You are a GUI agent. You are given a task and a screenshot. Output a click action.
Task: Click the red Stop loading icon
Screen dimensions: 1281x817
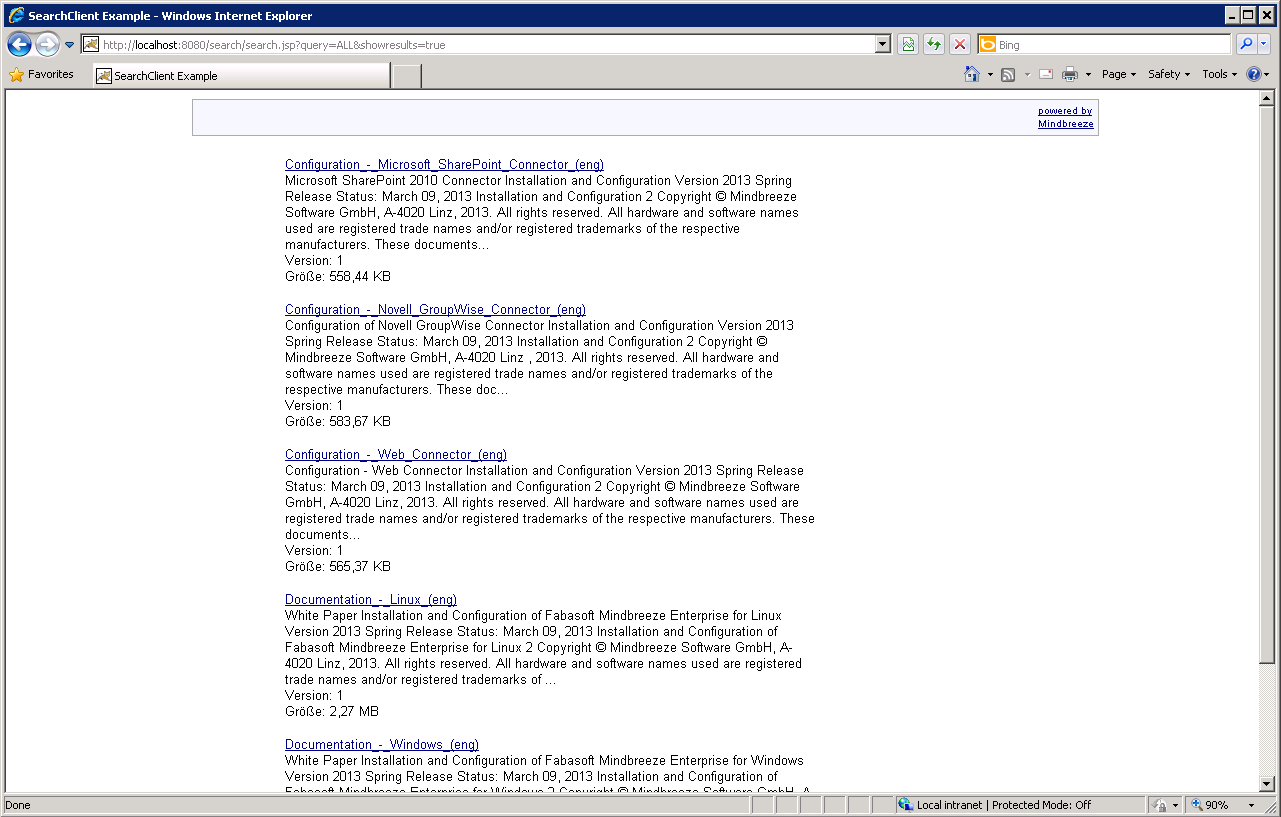click(x=960, y=45)
